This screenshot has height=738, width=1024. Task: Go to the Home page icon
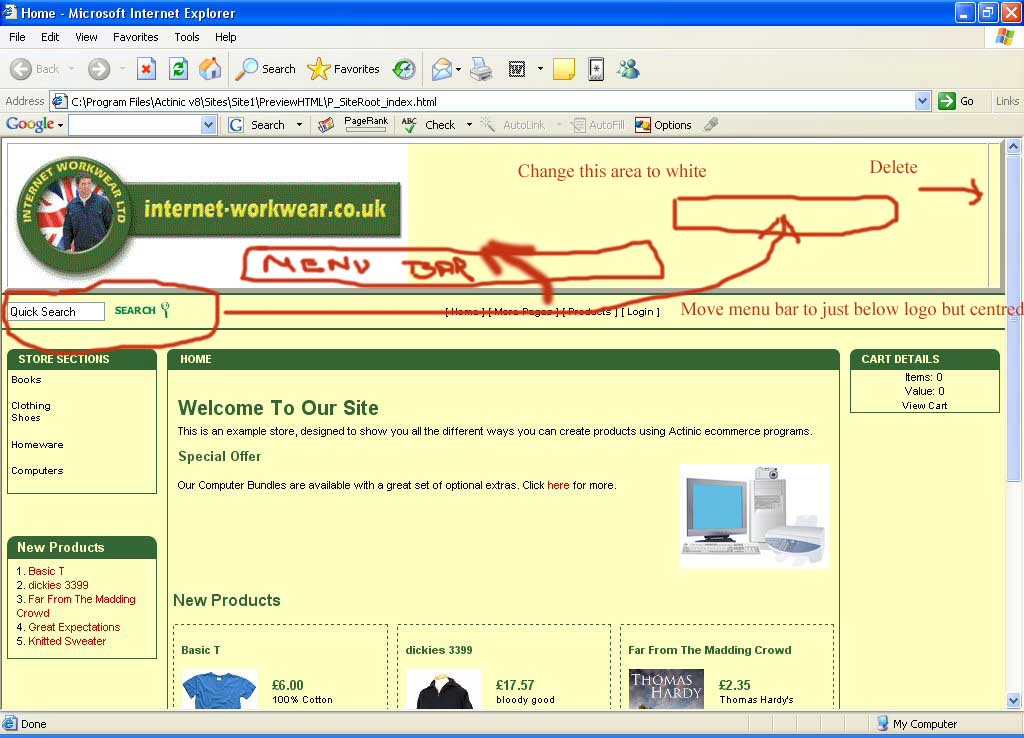(x=210, y=69)
